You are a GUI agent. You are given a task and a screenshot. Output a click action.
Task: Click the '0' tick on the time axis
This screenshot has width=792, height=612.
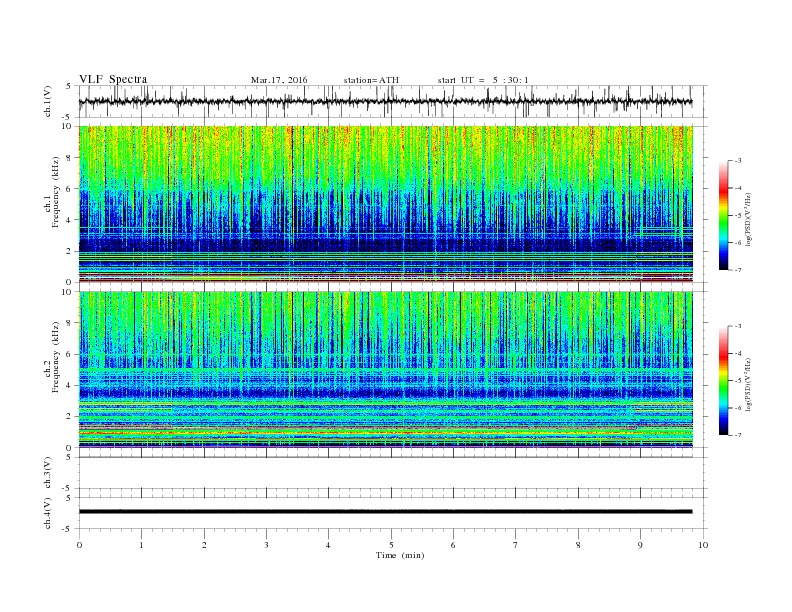click(x=79, y=545)
